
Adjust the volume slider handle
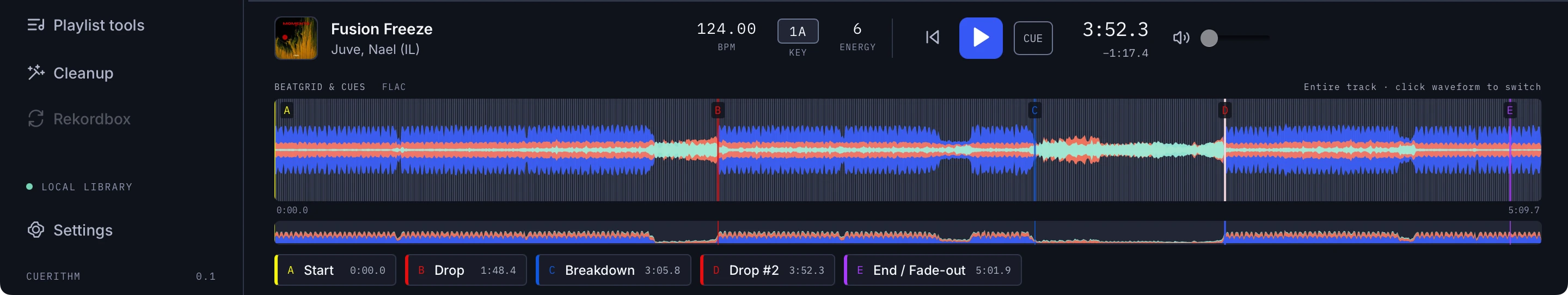tap(1209, 38)
